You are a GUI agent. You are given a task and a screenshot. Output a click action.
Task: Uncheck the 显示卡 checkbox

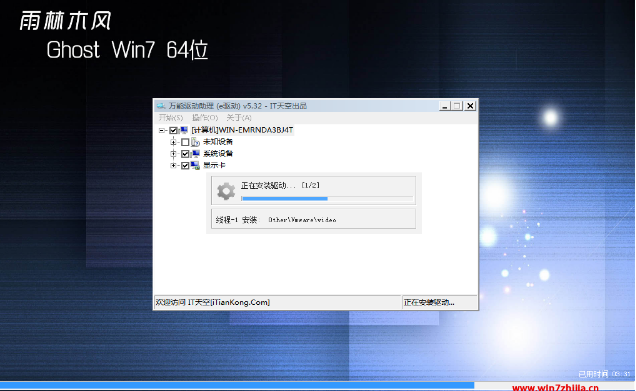pos(185,165)
